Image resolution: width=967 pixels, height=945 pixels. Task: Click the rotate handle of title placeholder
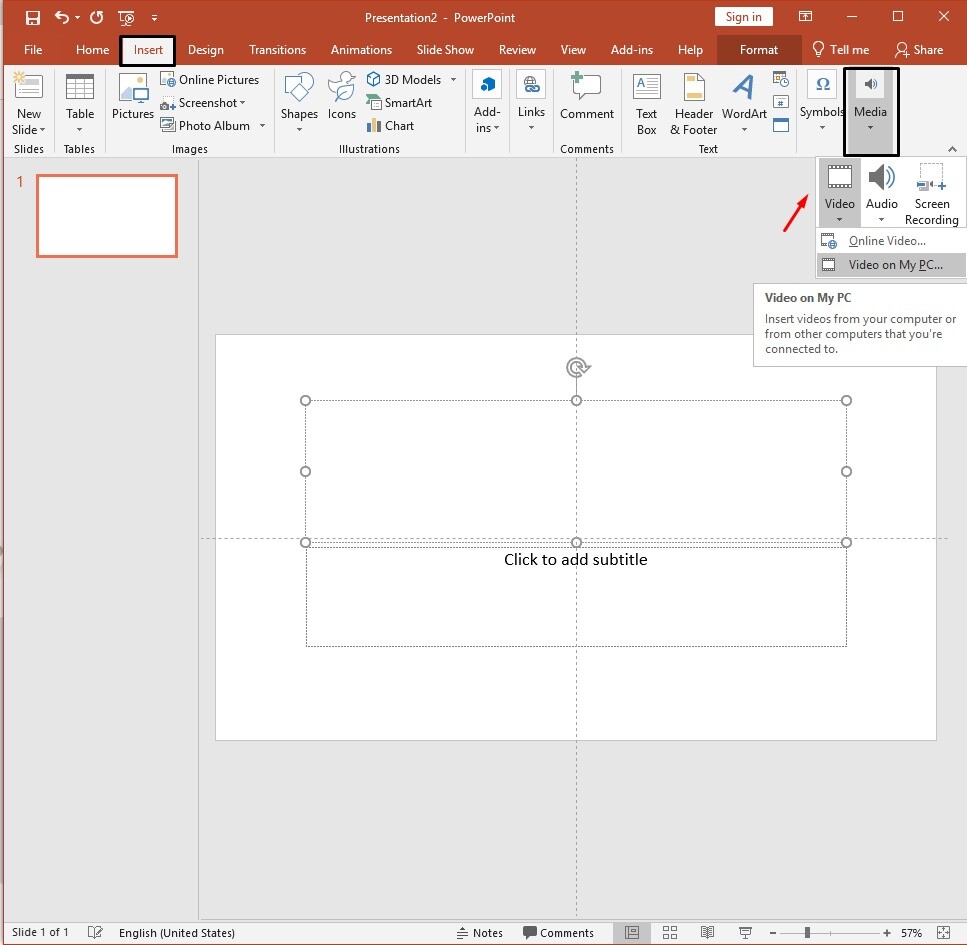tap(577, 368)
